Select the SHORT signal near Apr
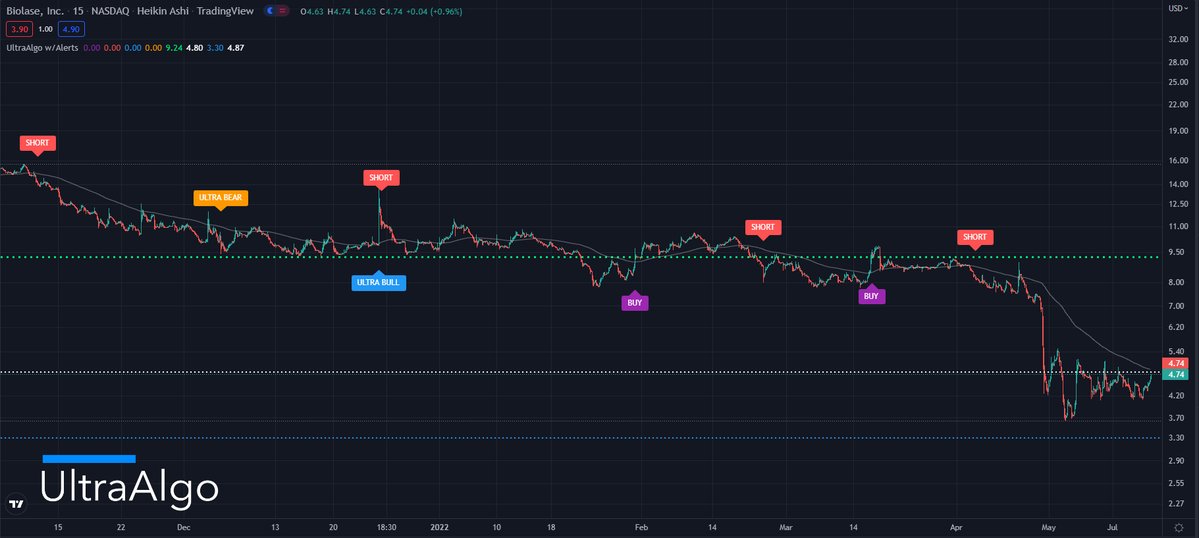Viewport: 1199px width, 538px height. click(x=975, y=237)
